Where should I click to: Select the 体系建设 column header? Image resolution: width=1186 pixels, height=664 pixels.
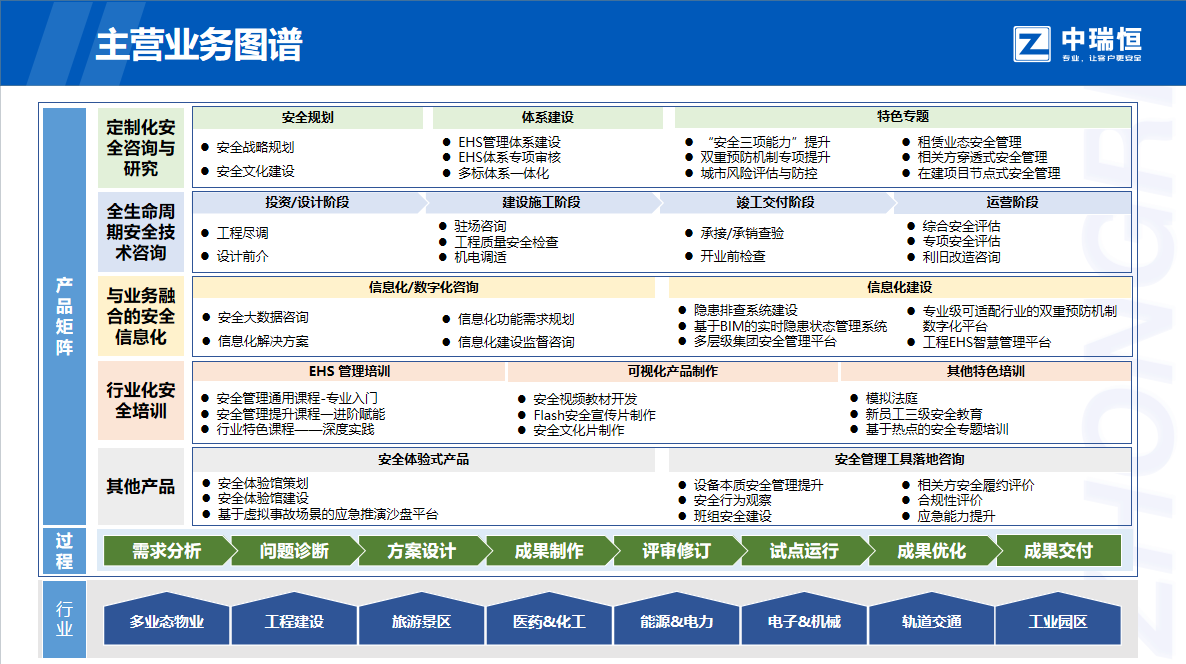[x=547, y=118]
